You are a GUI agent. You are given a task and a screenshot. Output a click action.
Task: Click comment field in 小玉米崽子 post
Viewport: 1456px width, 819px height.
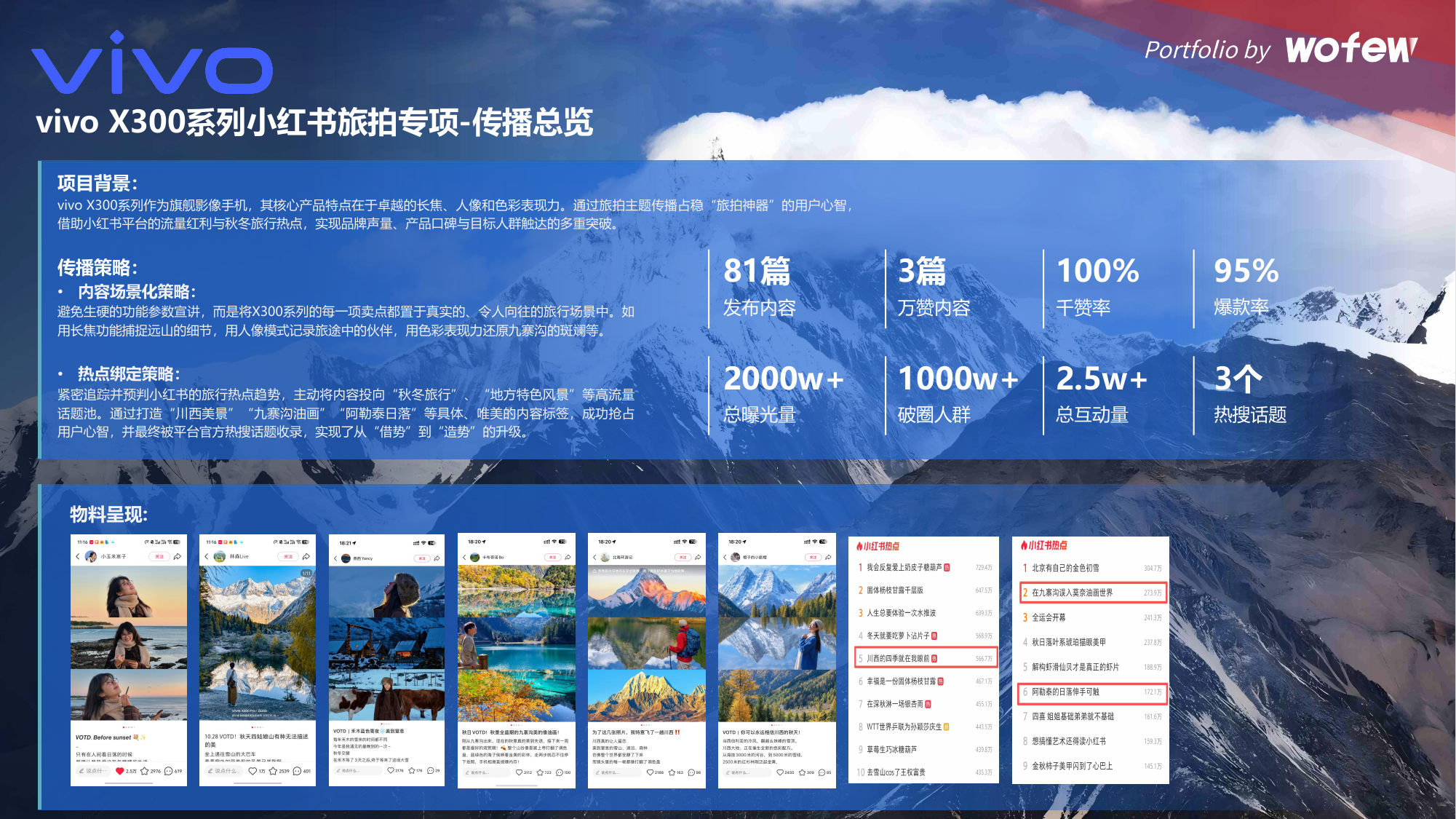[x=94, y=771]
